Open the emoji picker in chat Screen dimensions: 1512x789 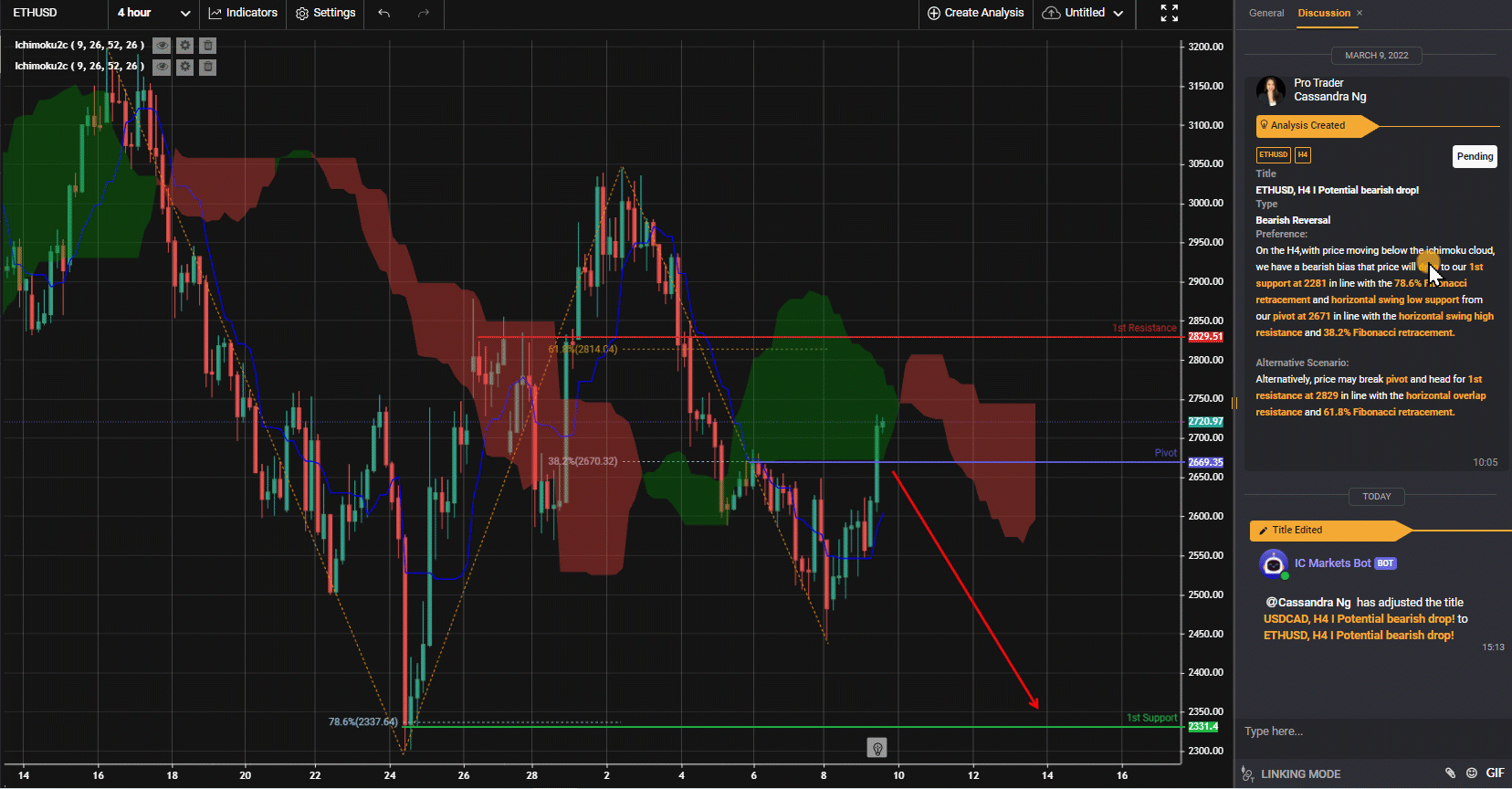(1472, 773)
